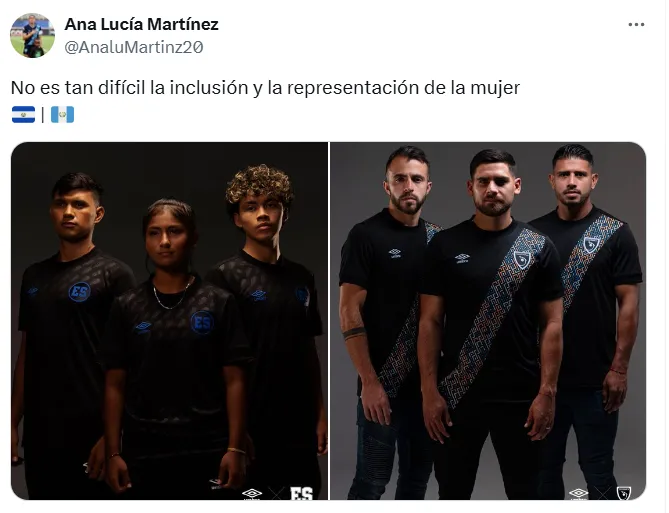Click the ES badge on left man's jersey

pyautogui.click(x=80, y=292)
